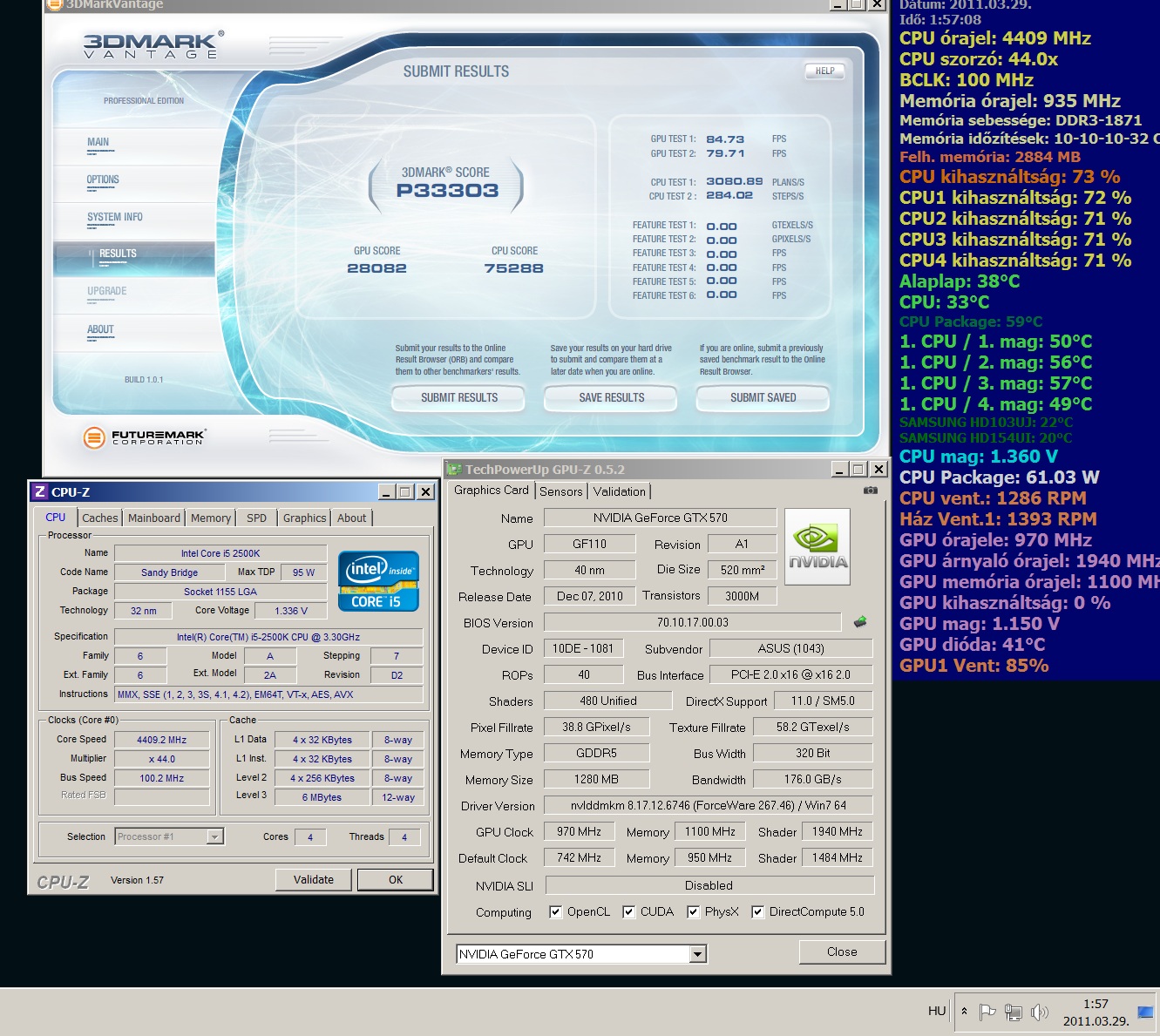Switch to the Memory tab in CPU-Z
The width and height of the screenshot is (1160, 1036).
[211, 518]
